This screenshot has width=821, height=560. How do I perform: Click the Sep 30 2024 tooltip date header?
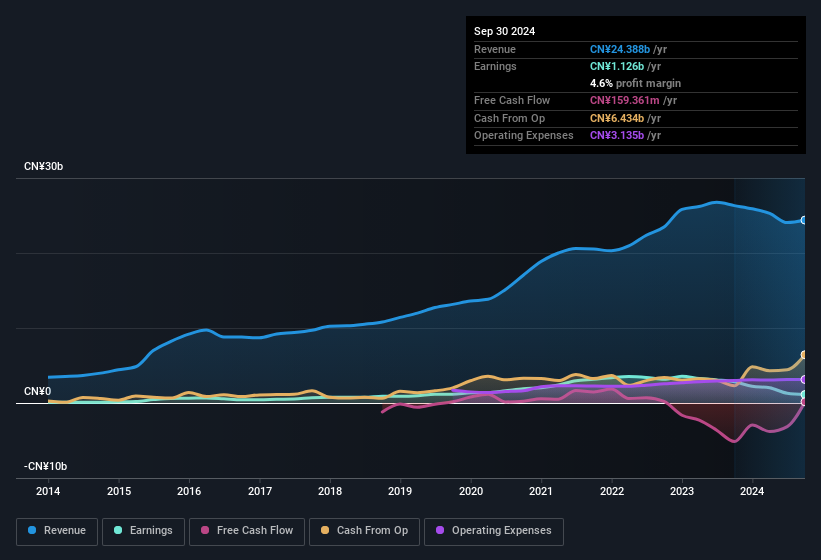pyautogui.click(x=504, y=31)
